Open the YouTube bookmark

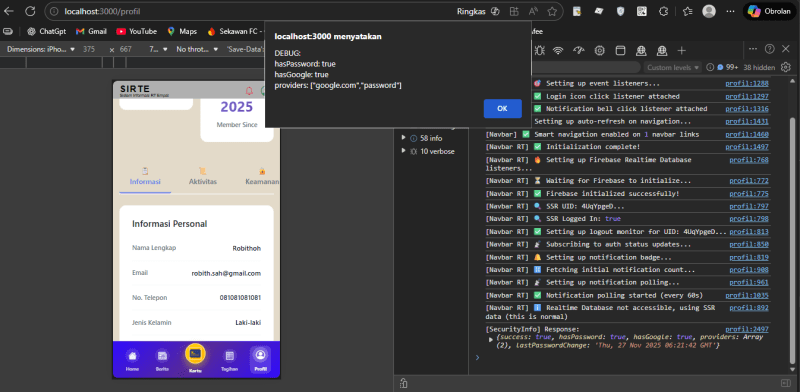click(x=136, y=31)
